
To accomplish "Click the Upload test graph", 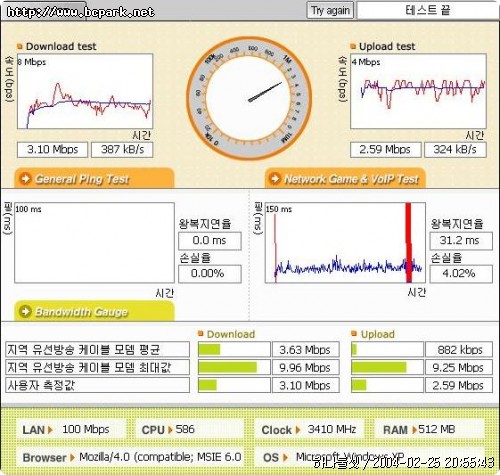I will (418, 91).
